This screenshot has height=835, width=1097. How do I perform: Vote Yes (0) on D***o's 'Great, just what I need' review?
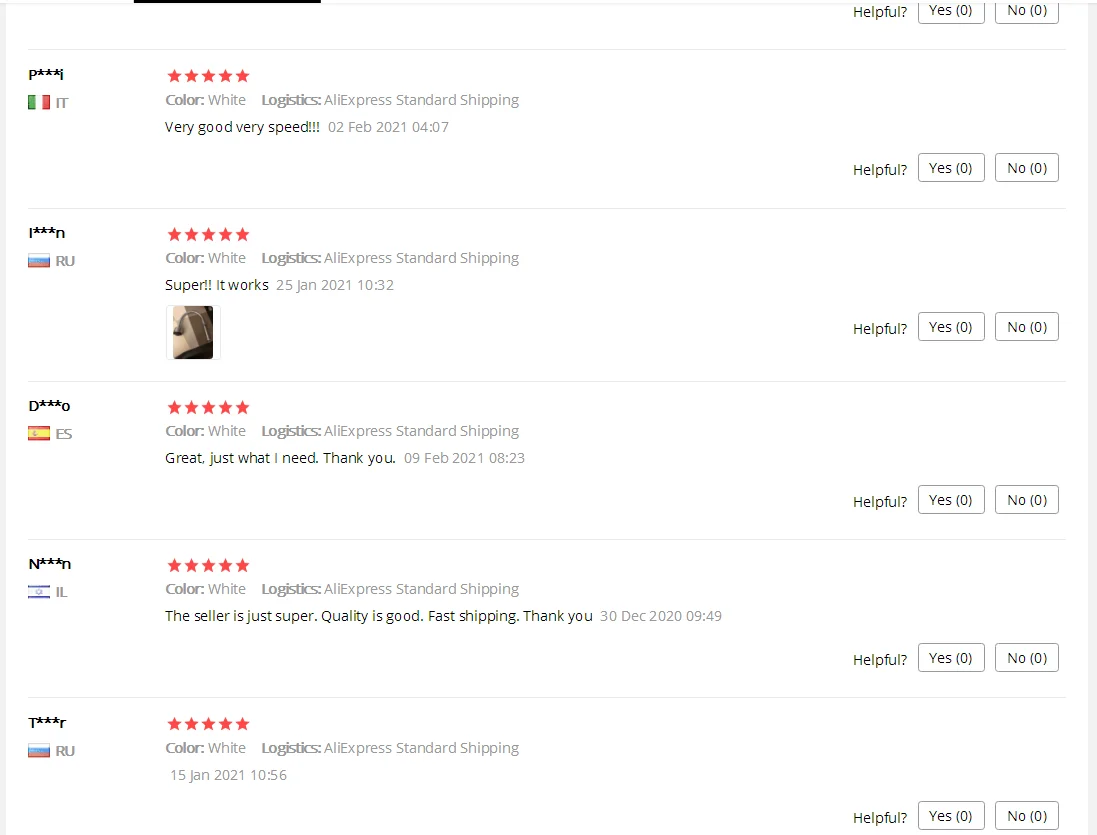[951, 499]
